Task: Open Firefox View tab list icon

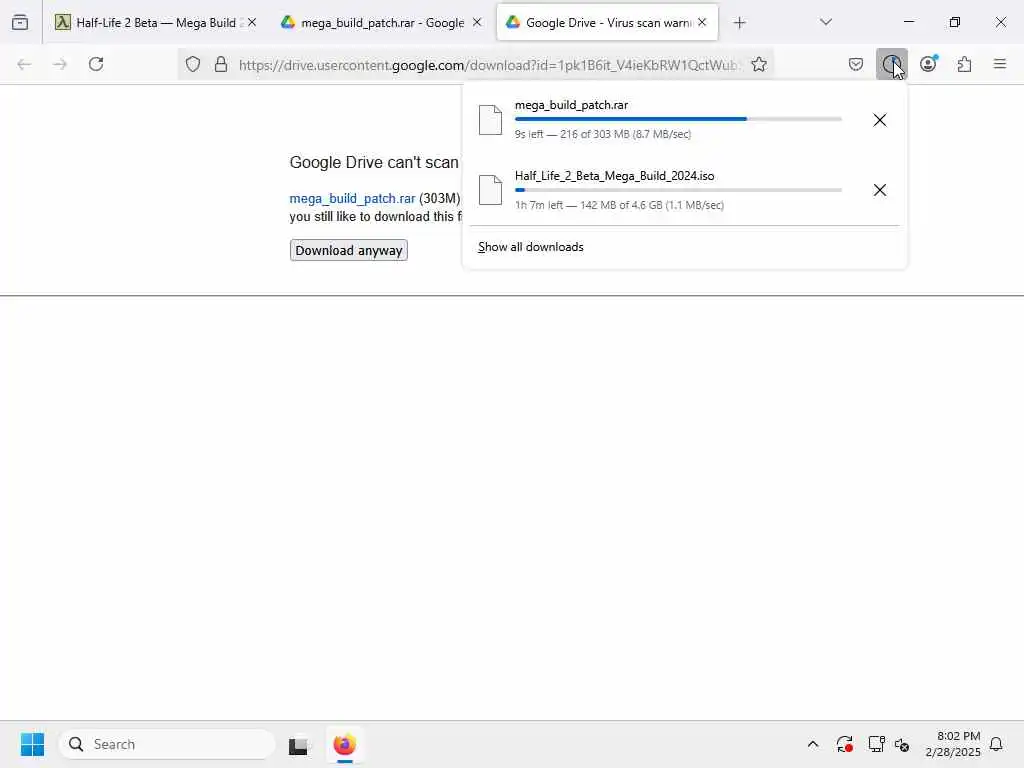Action: [x=20, y=22]
